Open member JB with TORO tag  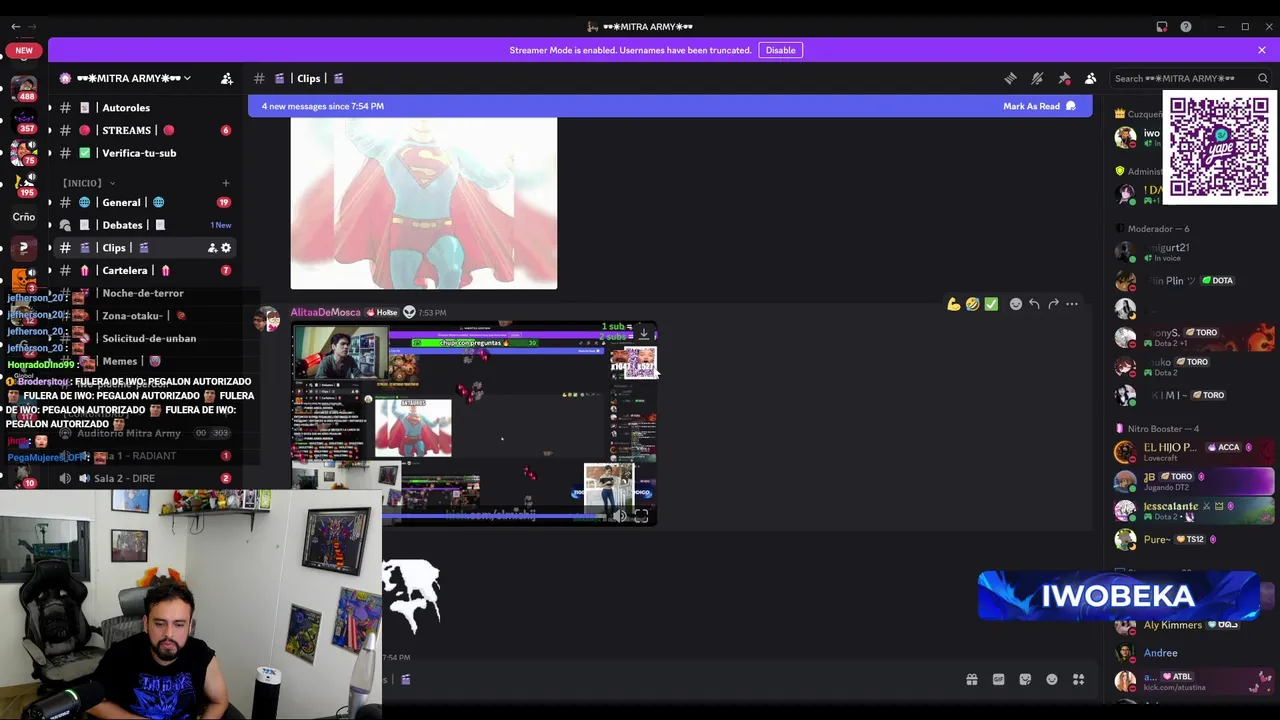[1190, 481]
